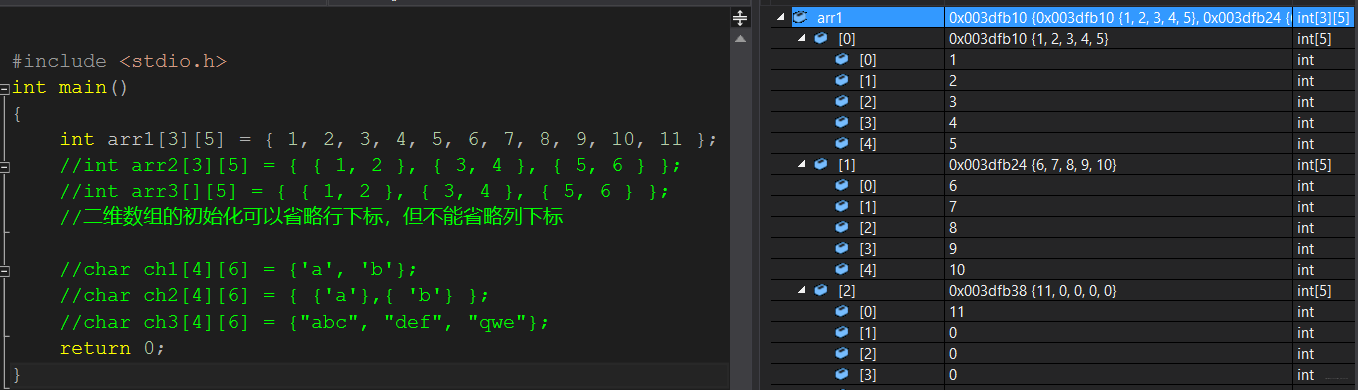The height and width of the screenshot is (390, 1358).
Task: Click the cube icon of the 0x003dfb38 row
Action: 821,291
